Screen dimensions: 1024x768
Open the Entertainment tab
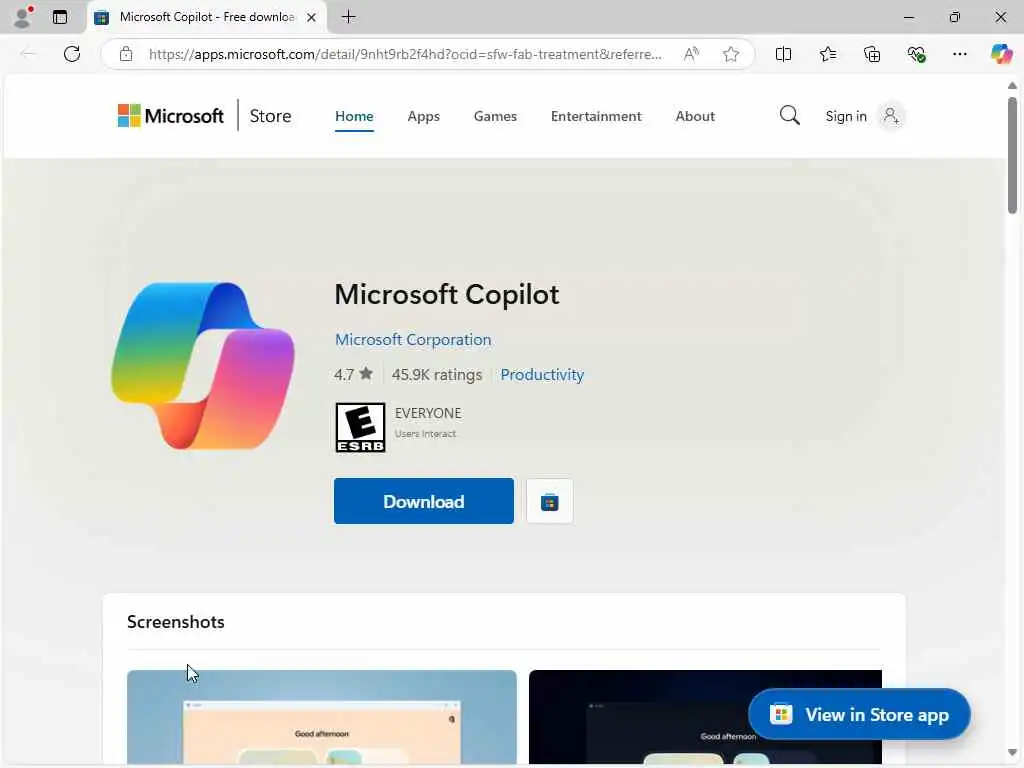(x=596, y=116)
